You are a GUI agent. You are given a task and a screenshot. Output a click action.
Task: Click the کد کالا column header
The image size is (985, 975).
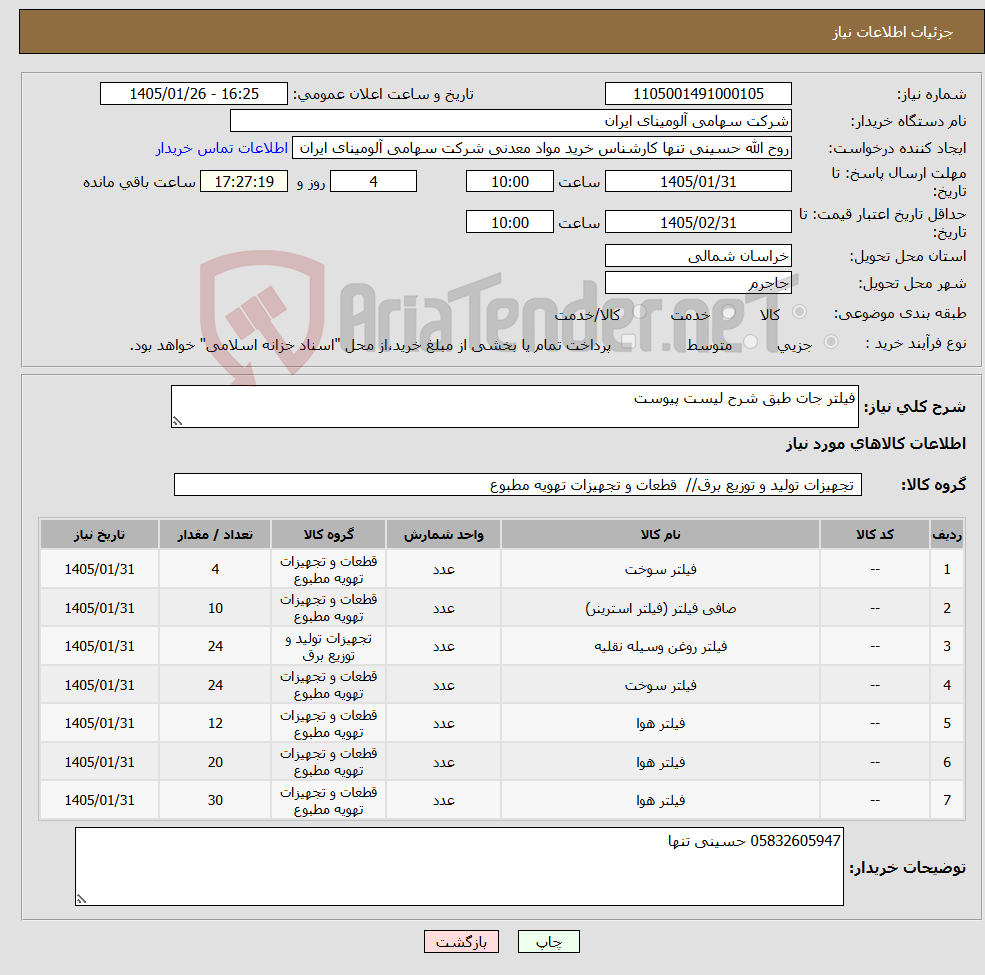coord(875,535)
